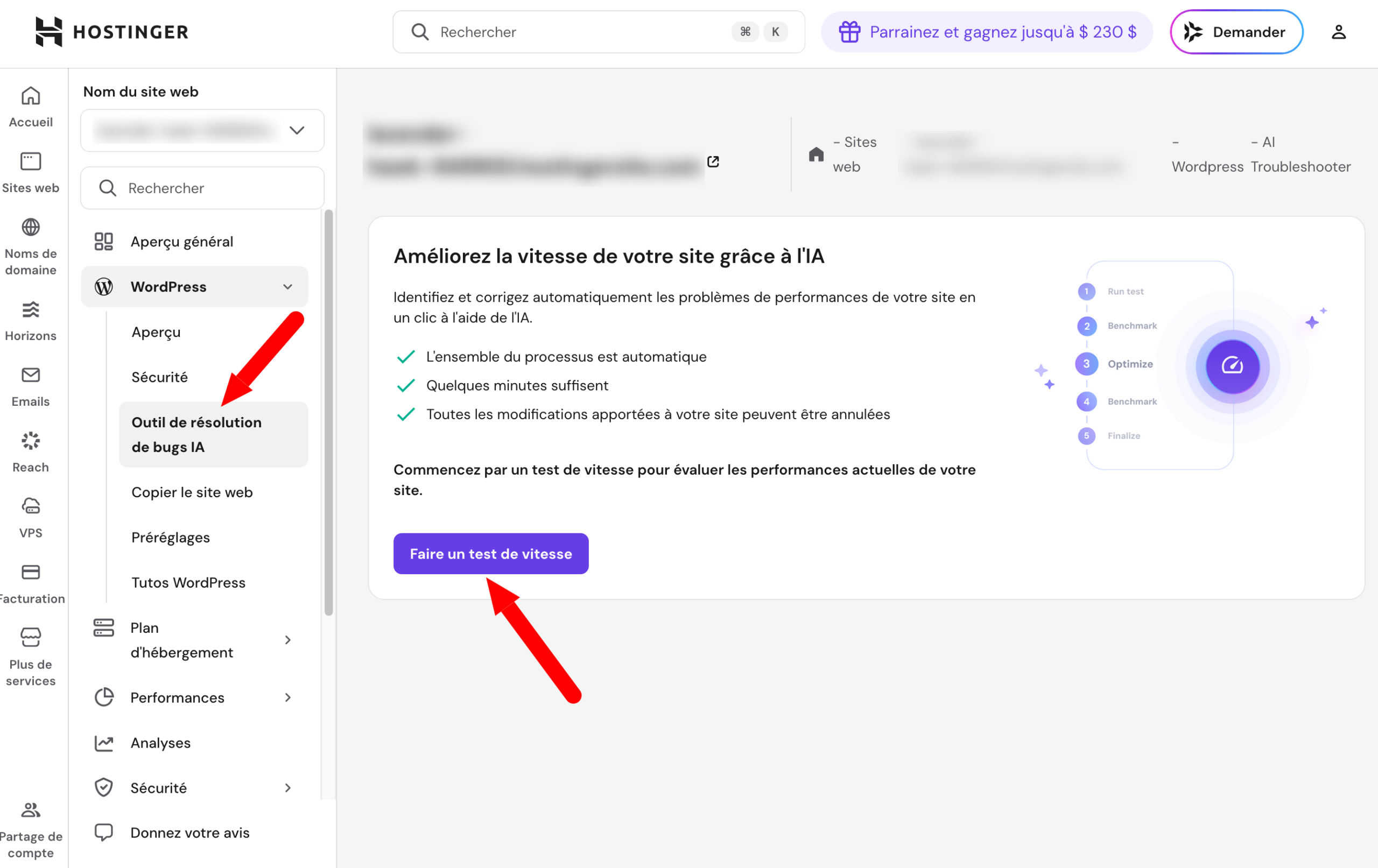Open Aperçu général menu label
The width and height of the screenshot is (1378, 868).
pos(182,242)
